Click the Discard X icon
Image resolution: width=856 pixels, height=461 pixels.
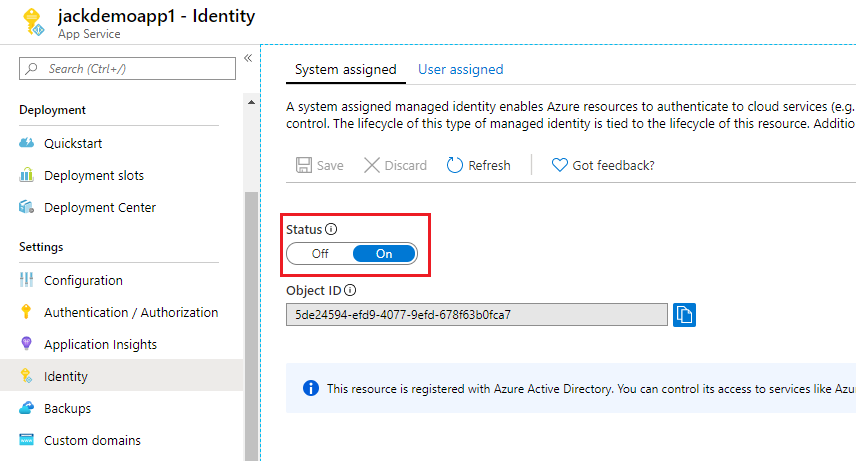pyautogui.click(x=371, y=165)
